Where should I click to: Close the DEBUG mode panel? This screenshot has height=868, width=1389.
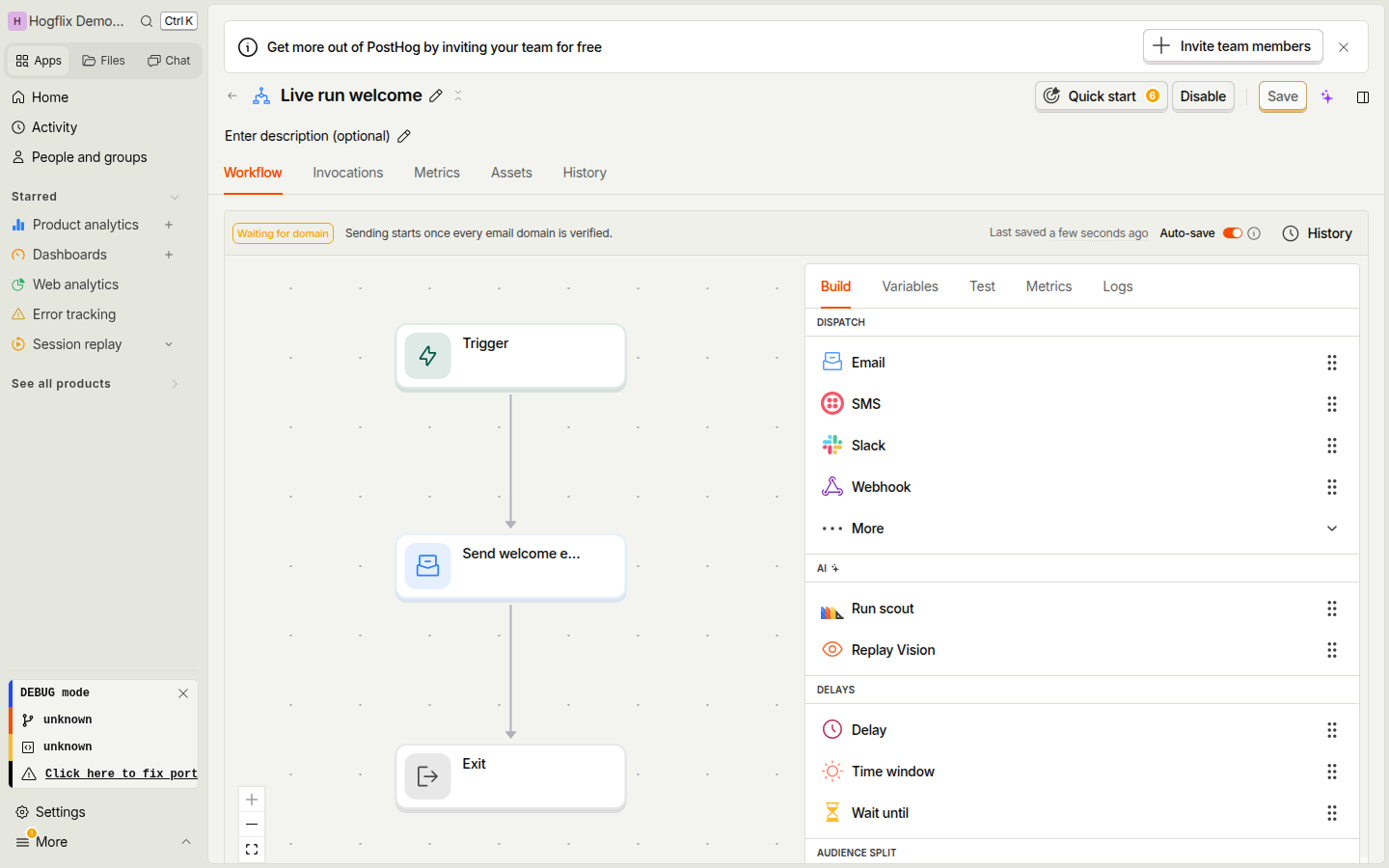[183, 693]
